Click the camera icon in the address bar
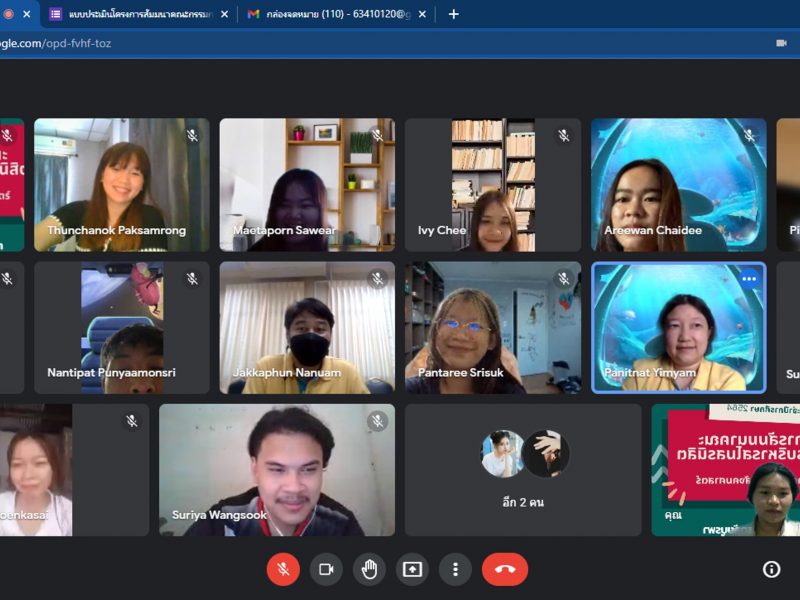The image size is (800, 600). tap(781, 43)
